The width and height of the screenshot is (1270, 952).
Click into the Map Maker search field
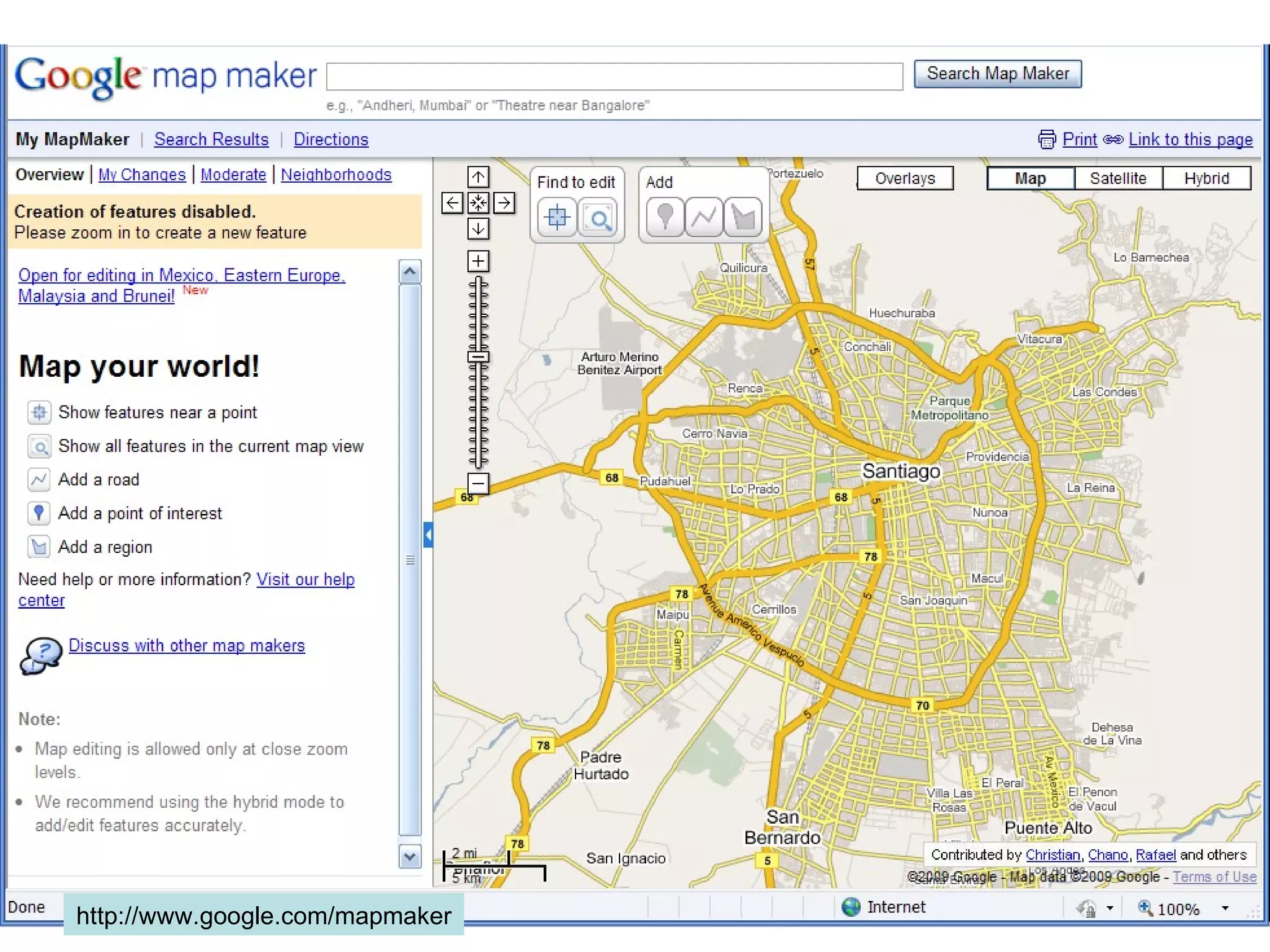[x=615, y=76]
